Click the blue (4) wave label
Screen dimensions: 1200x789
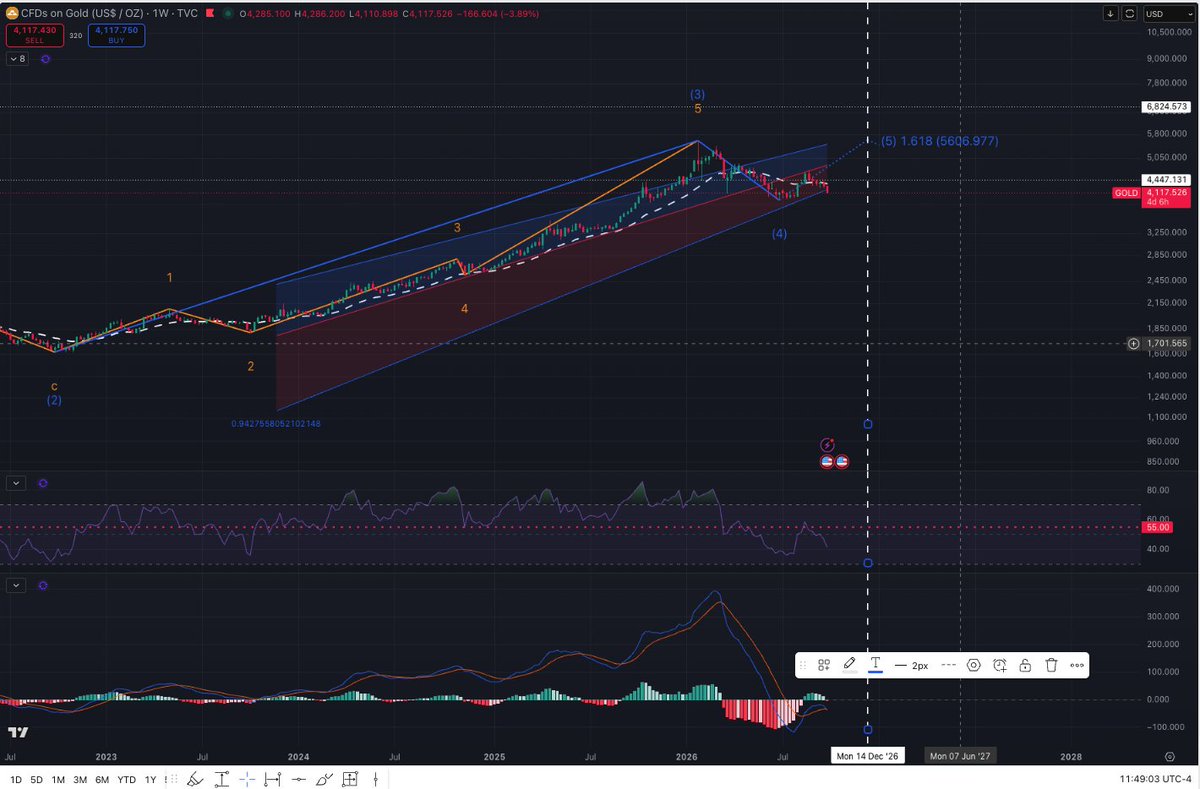[779, 233]
